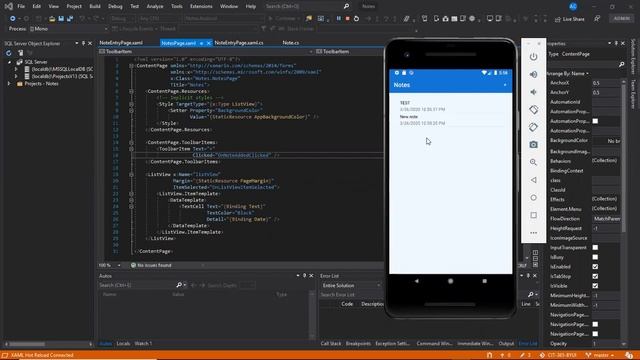This screenshot has height=360, width=640.
Task: Click the Android recents button on the phone
Action: 484,281
